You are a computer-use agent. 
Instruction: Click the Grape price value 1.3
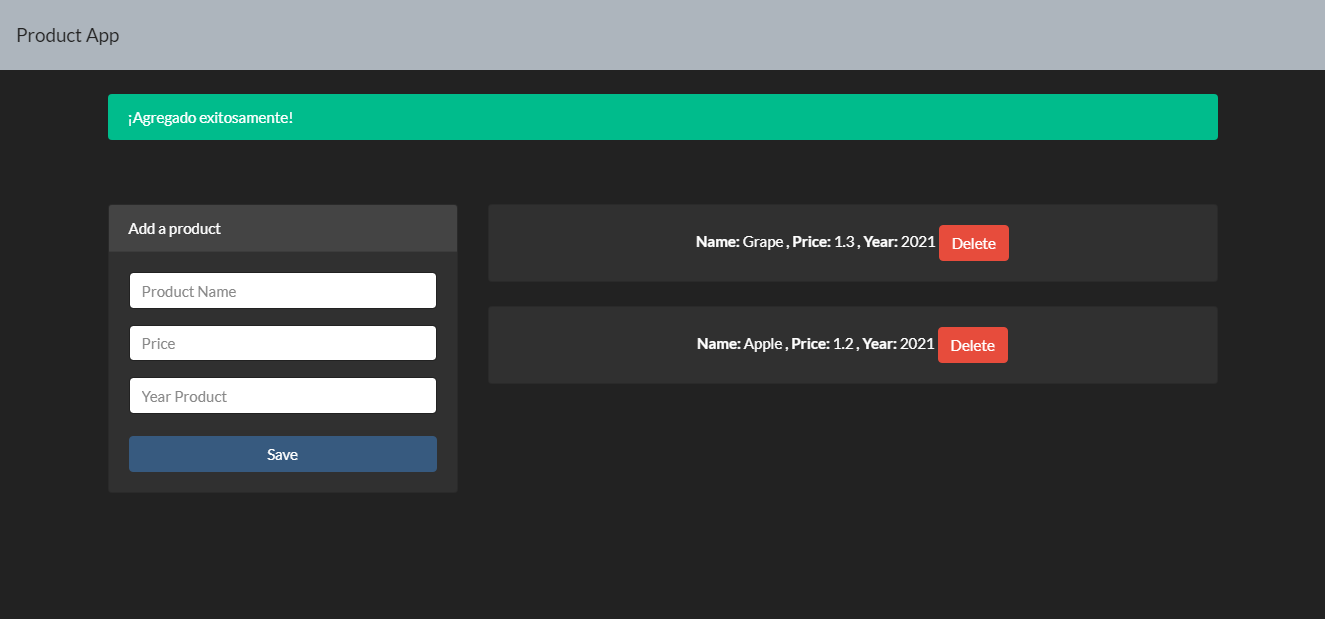point(845,242)
